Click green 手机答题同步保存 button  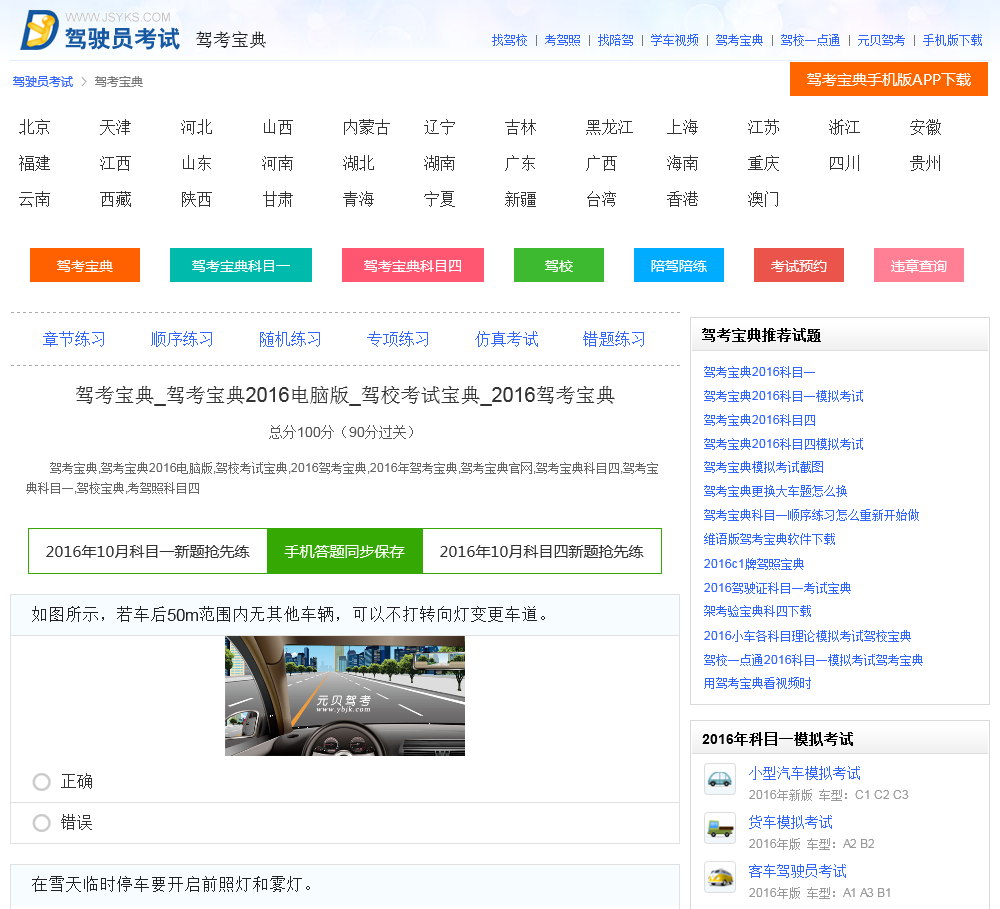point(344,551)
